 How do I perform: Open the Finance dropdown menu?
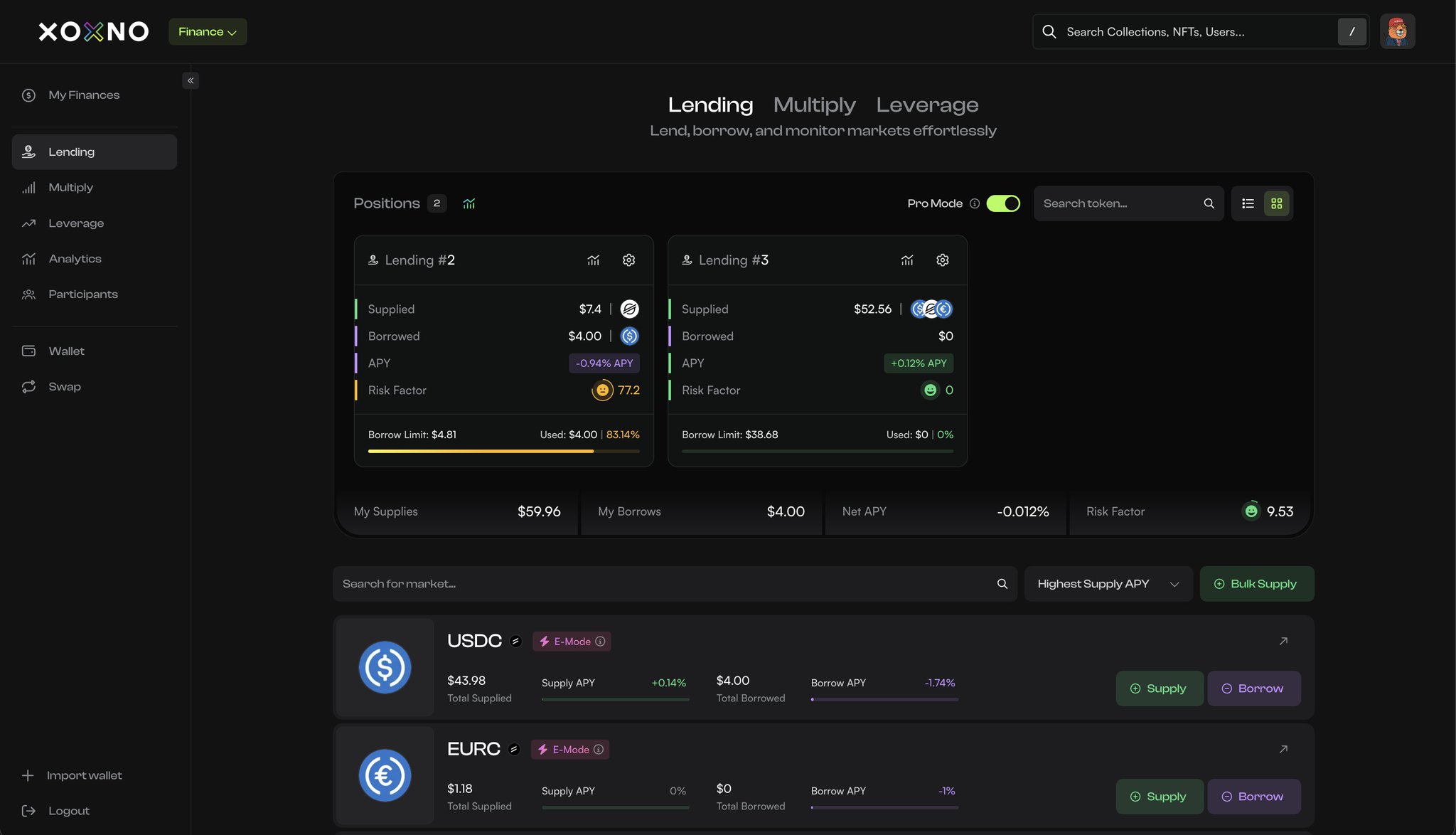point(208,32)
